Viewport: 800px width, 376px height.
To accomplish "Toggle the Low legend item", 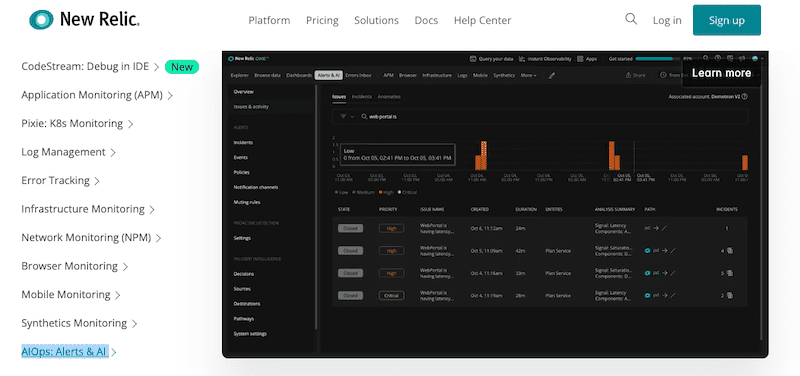I will point(341,192).
